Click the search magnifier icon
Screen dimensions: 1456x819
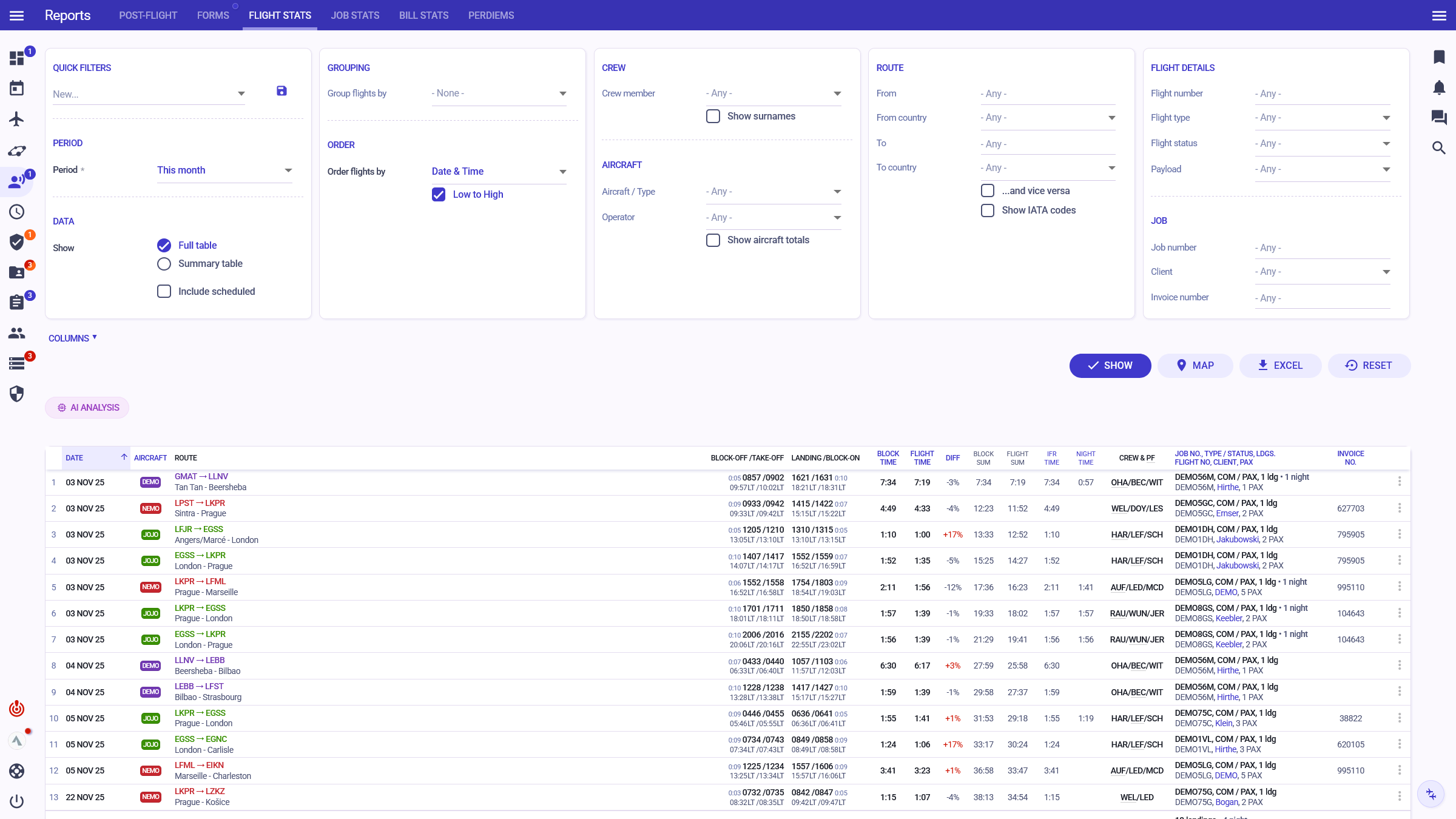pos(1439,148)
